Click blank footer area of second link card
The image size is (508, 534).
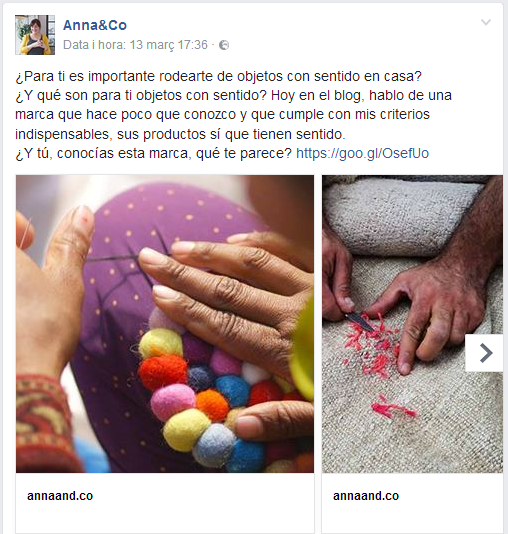tap(412, 519)
